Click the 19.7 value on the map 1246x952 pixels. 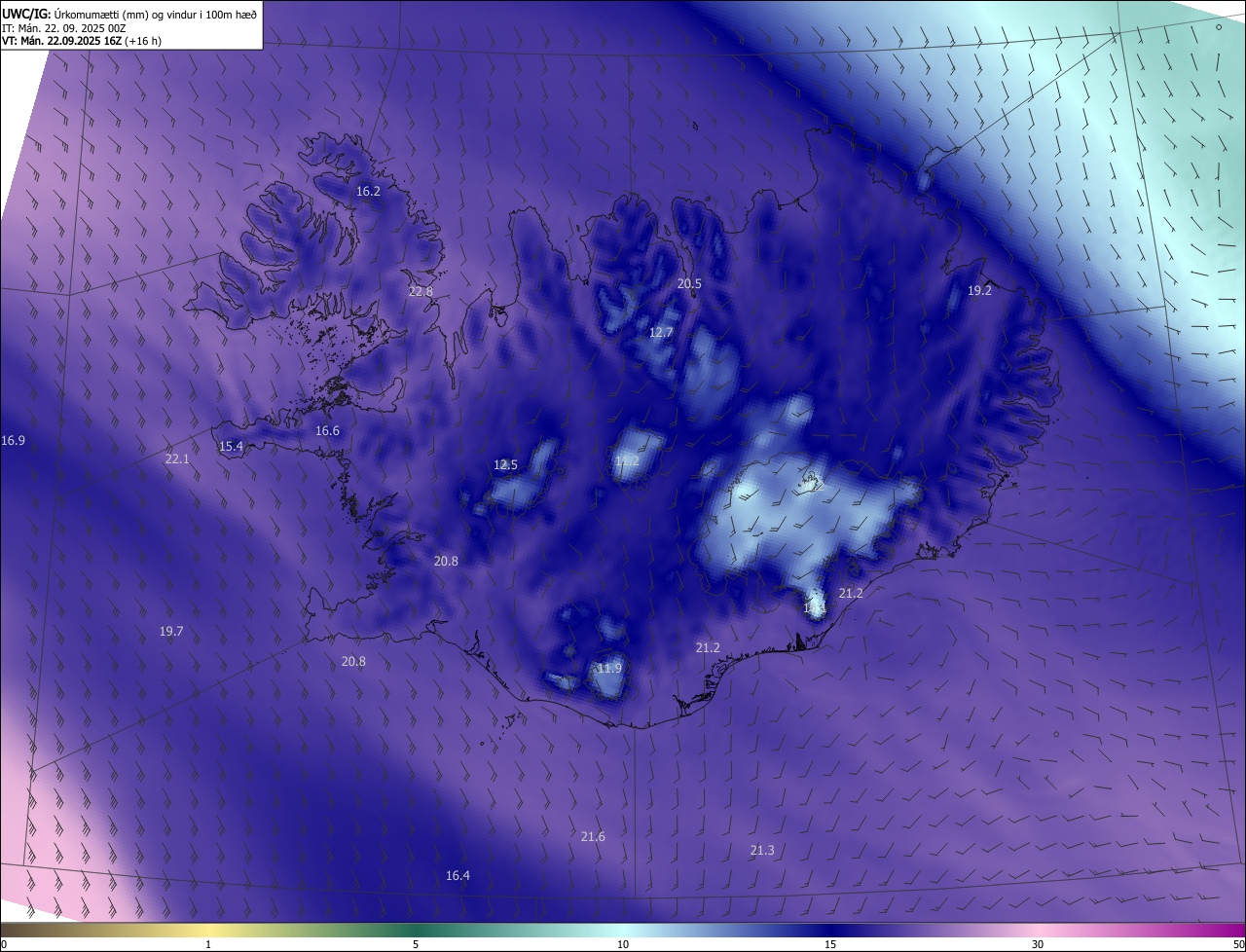coord(171,632)
